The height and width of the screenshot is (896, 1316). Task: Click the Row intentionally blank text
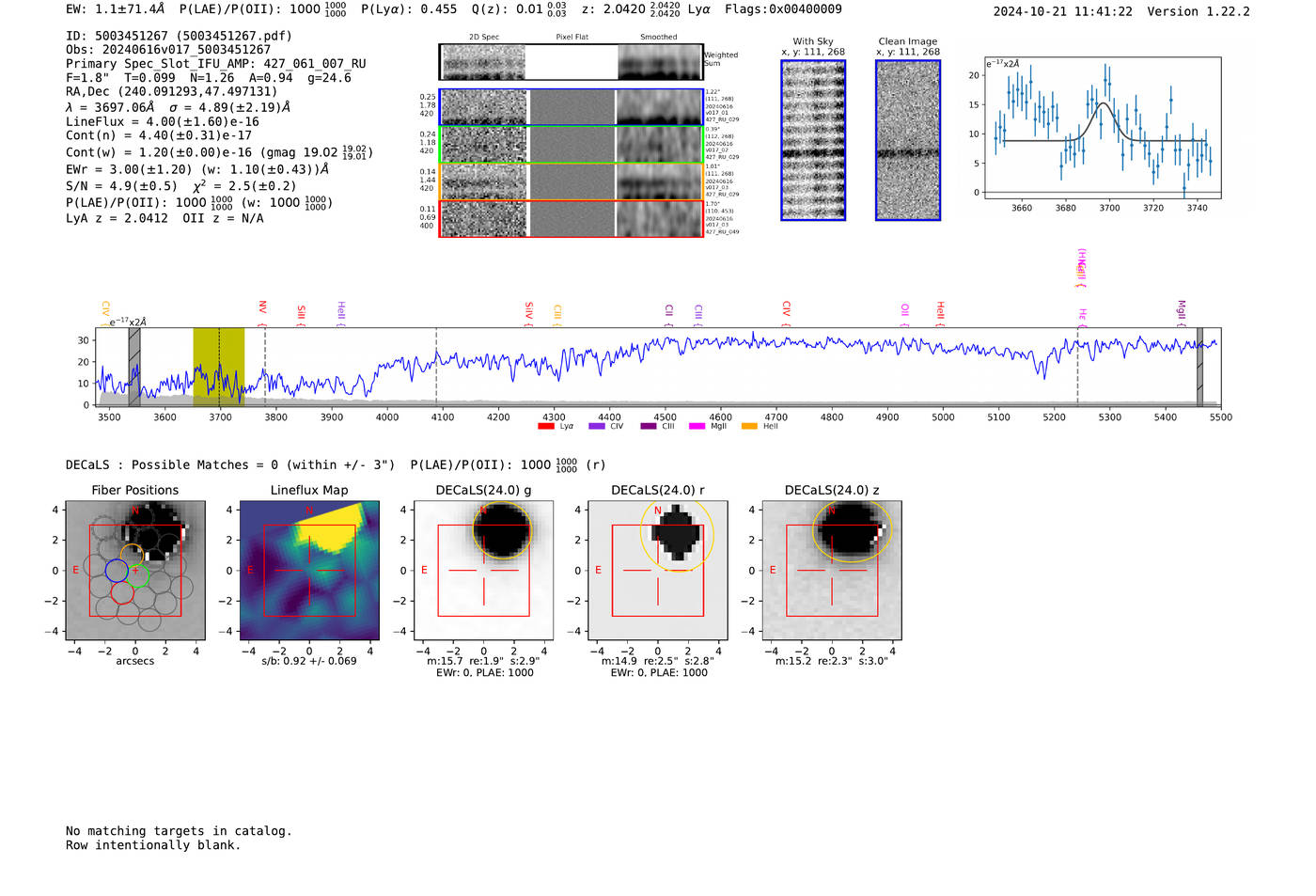[153, 845]
